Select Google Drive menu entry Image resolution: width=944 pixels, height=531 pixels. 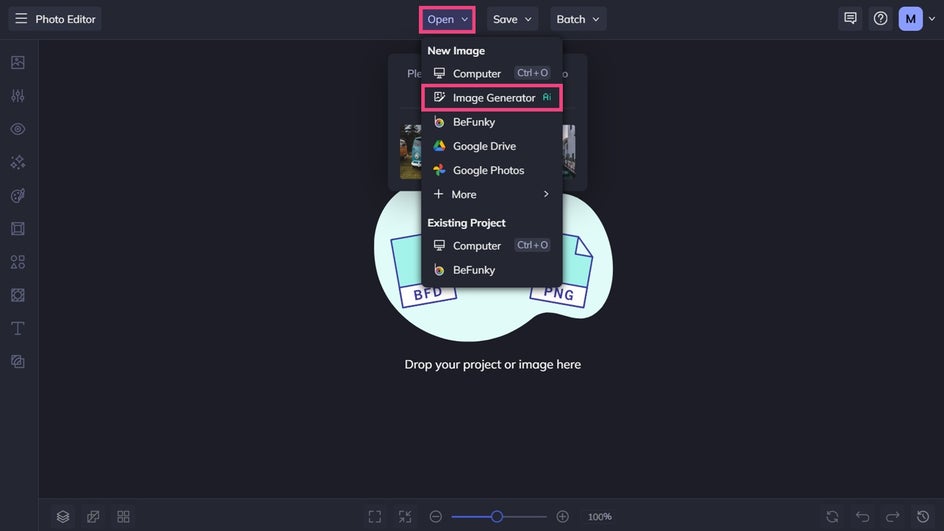click(492, 146)
